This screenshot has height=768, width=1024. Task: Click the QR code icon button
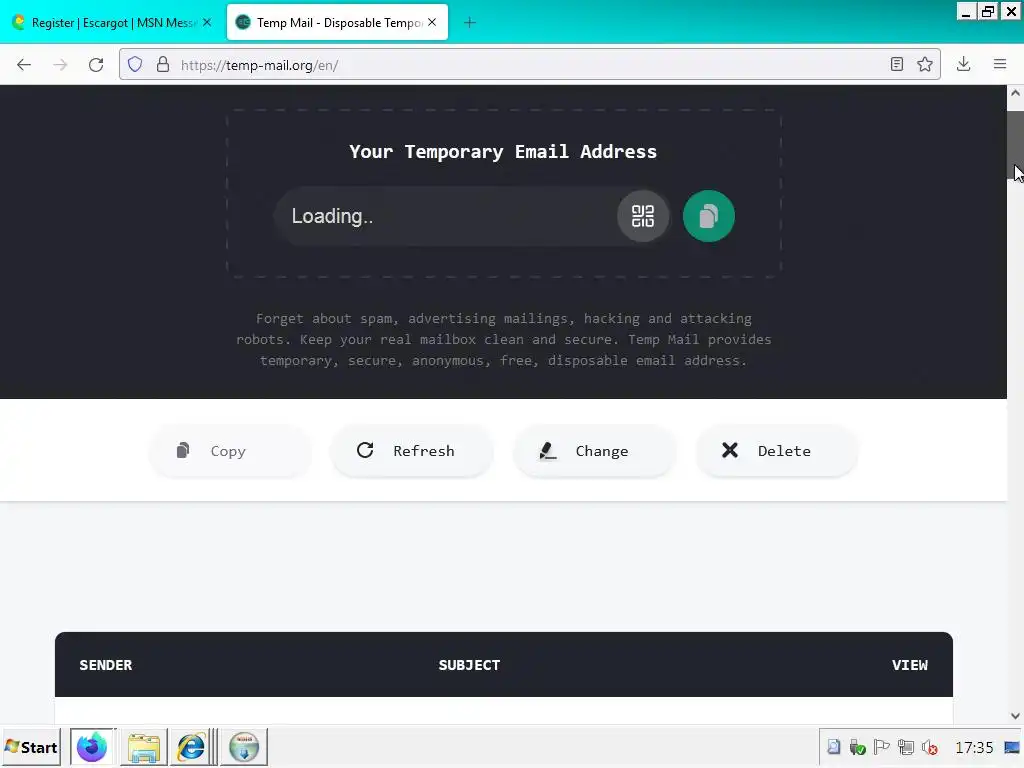[x=643, y=216]
